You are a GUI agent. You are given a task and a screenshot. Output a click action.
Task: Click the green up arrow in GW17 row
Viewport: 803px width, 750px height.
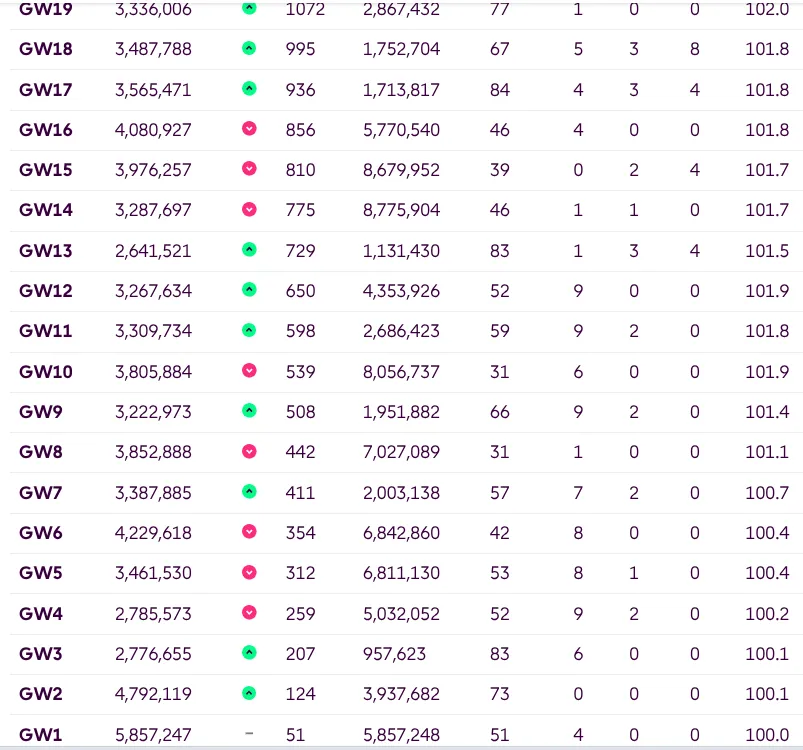pyautogui.click(x=249, y=89)
